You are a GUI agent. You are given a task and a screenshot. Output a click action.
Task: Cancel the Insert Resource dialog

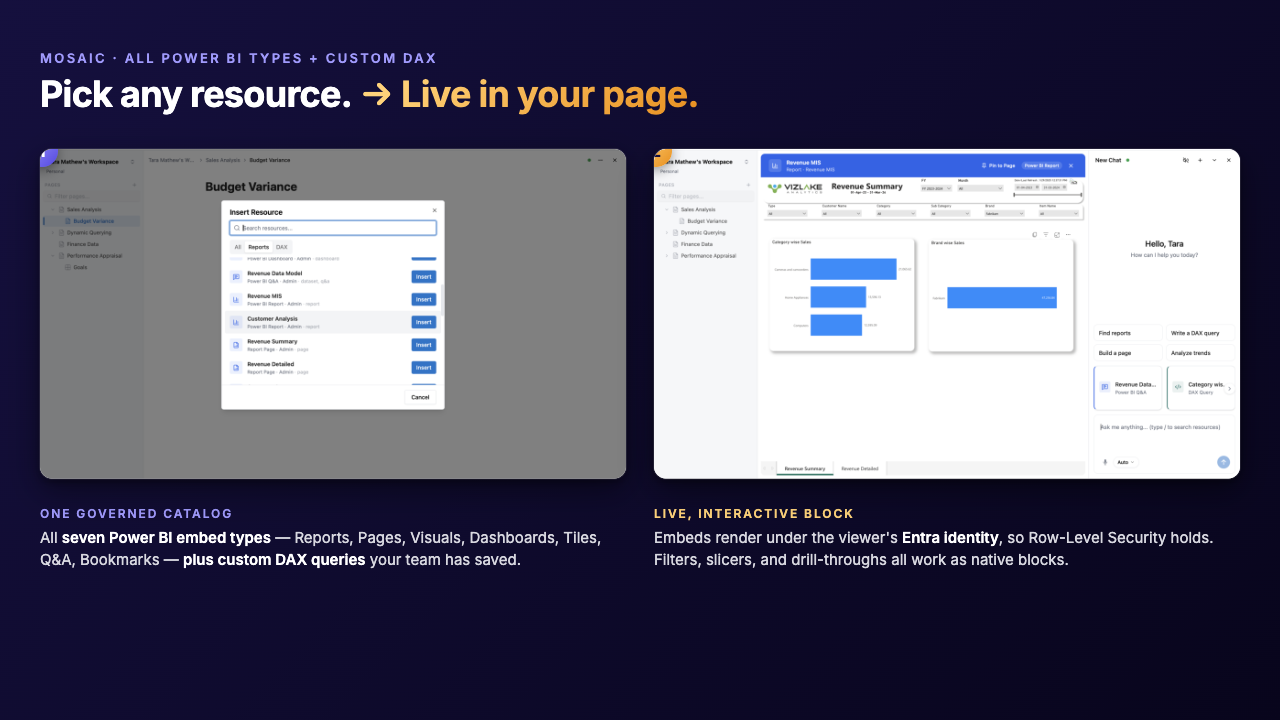click(x=420, y=397)
